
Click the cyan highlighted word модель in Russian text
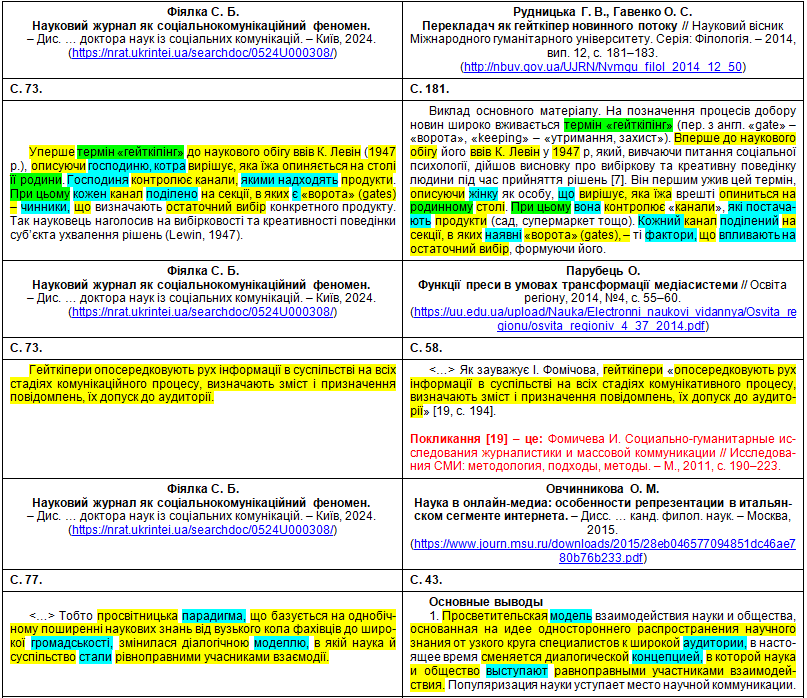point(570,616)
